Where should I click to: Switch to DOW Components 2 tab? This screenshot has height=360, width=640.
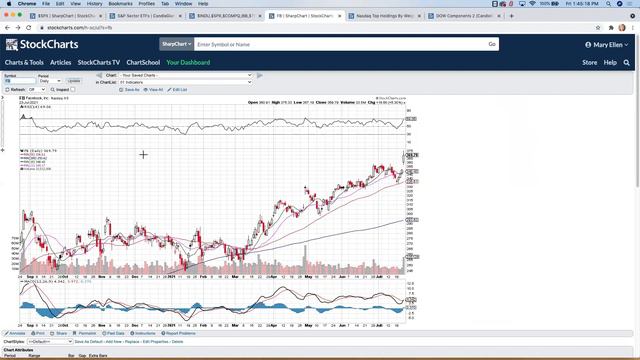pyautogui.click(x=464, y=16)
